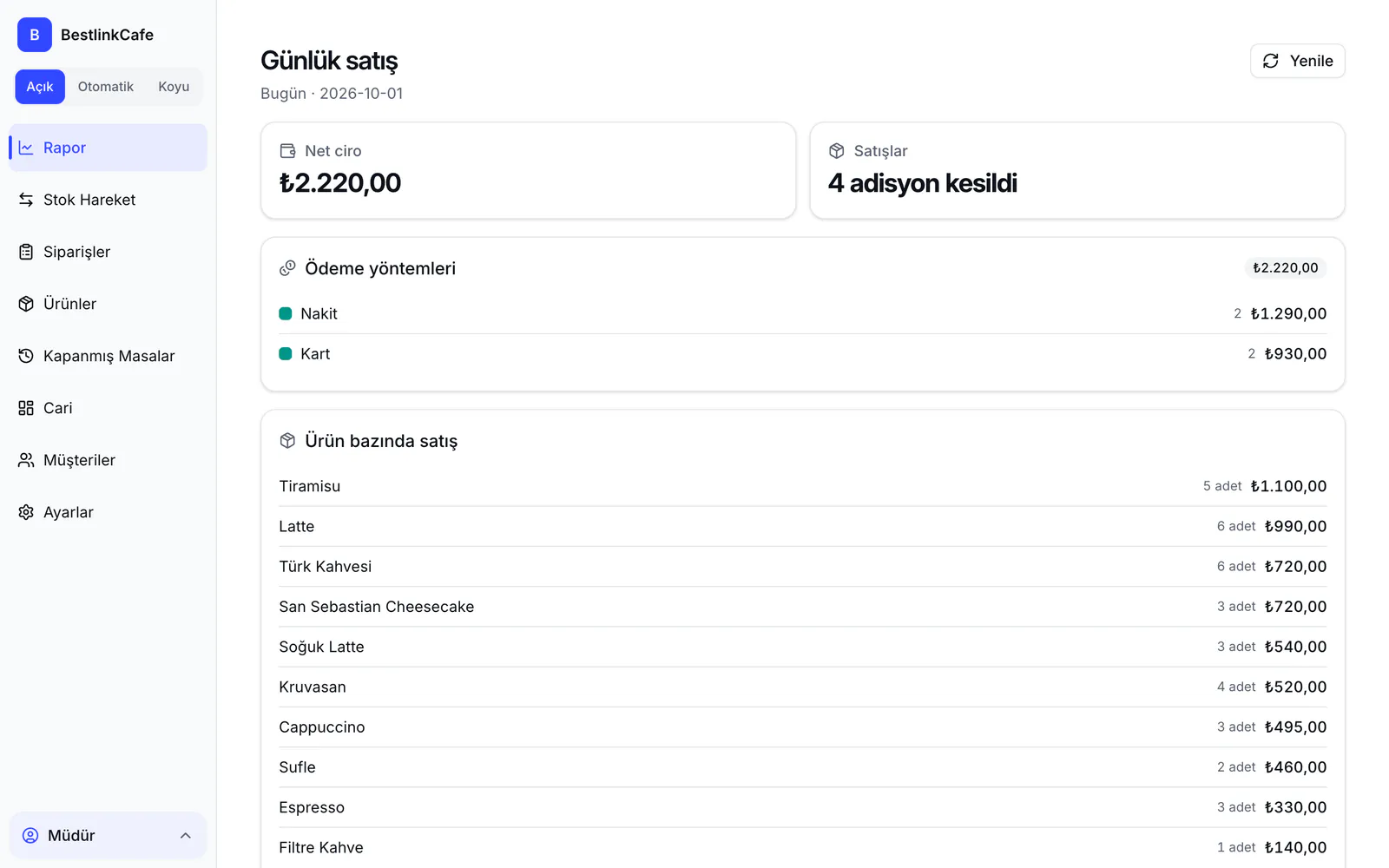The height and width of the screenshot is (868, 1389).
Task: Click the Türk Kahvesi row
Action: tap(803, 567)
